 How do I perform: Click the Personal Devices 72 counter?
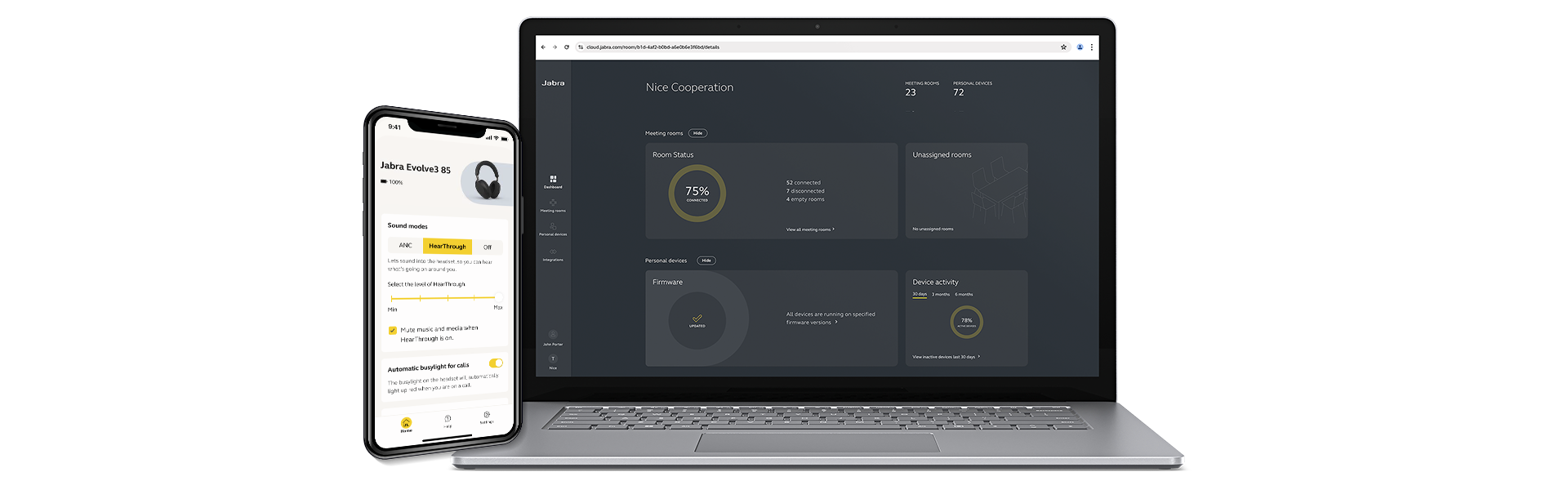tap(972, 88)
